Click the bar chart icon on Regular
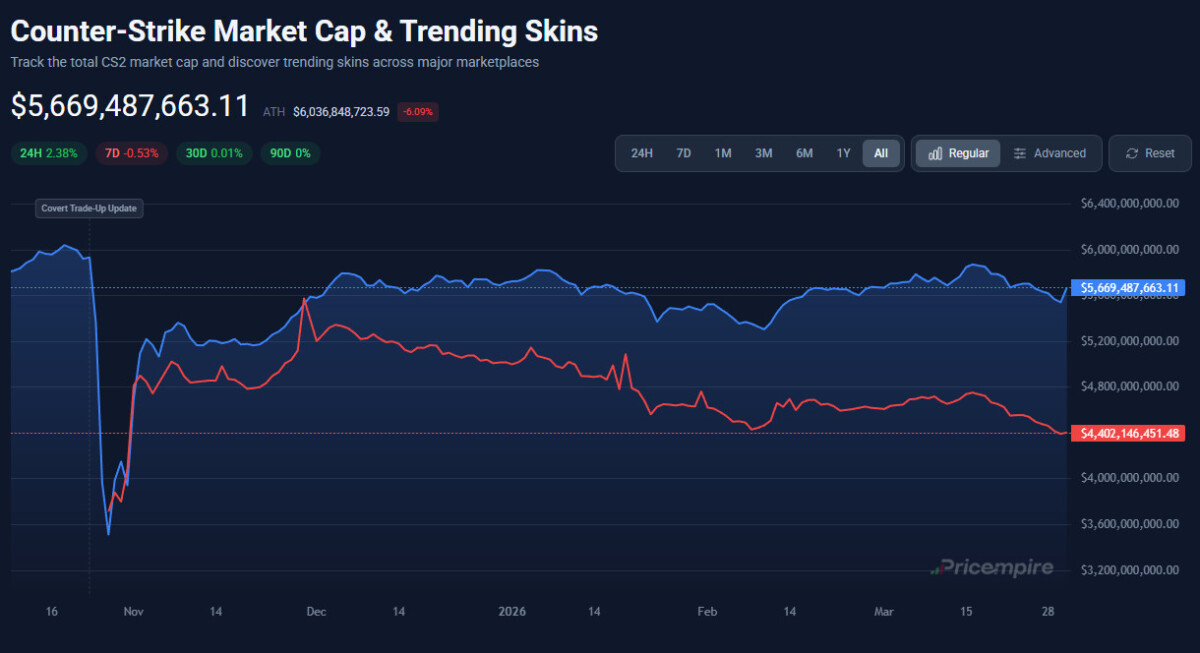Screen dimensions: 1200x653 tap(935, 154)
